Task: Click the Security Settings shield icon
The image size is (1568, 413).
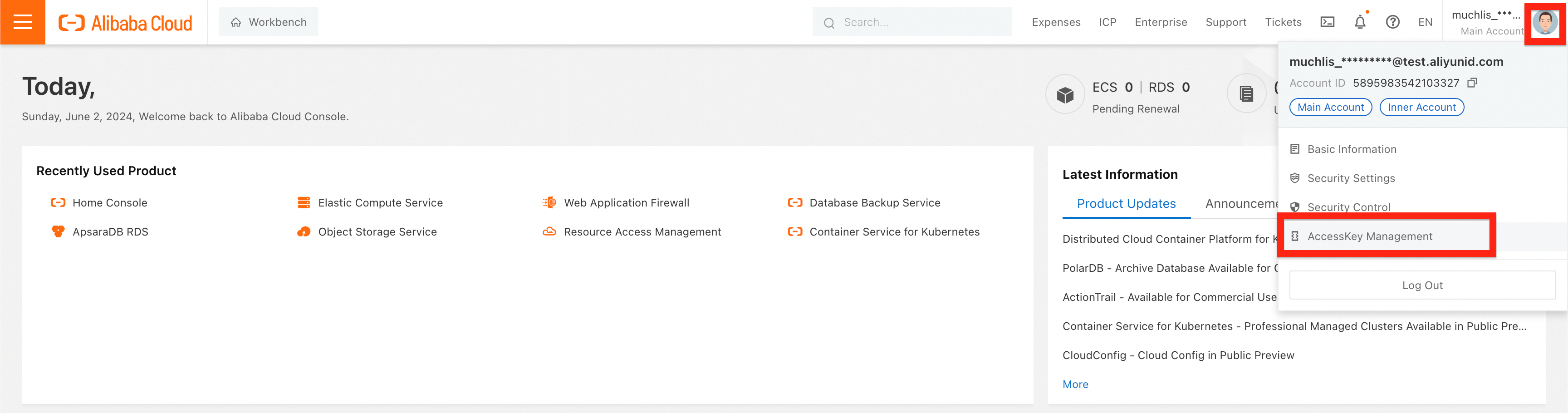Action: coord(1295,178)
